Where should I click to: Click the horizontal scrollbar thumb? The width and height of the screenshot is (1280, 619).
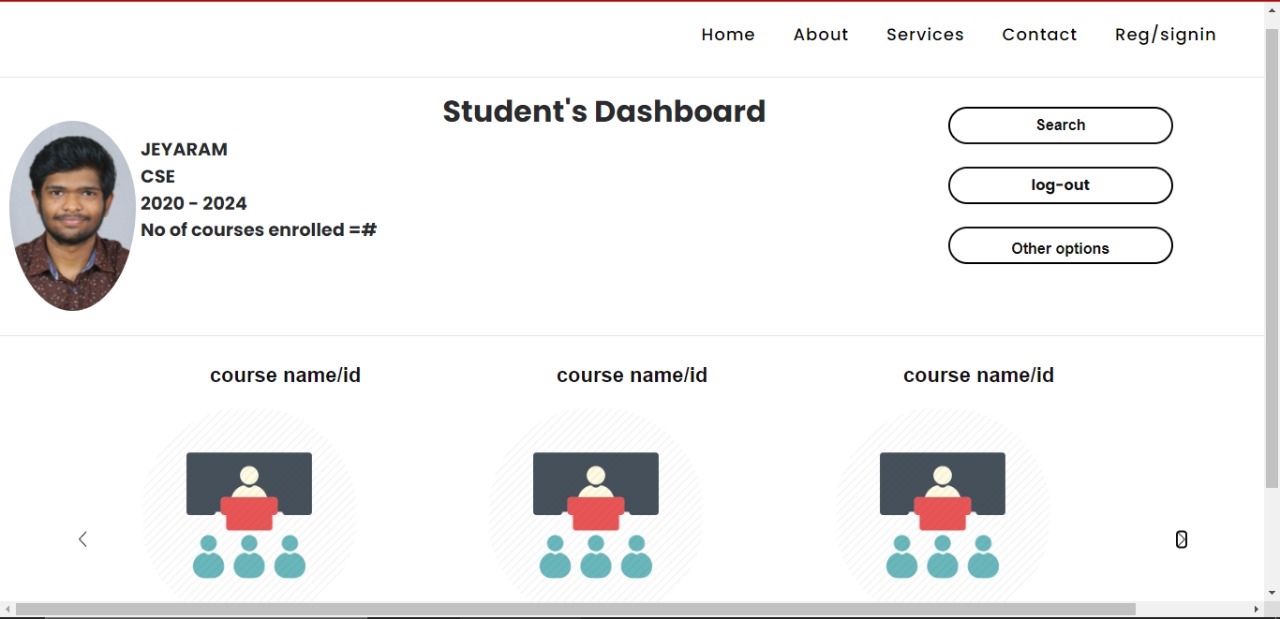tap(576, 609)
